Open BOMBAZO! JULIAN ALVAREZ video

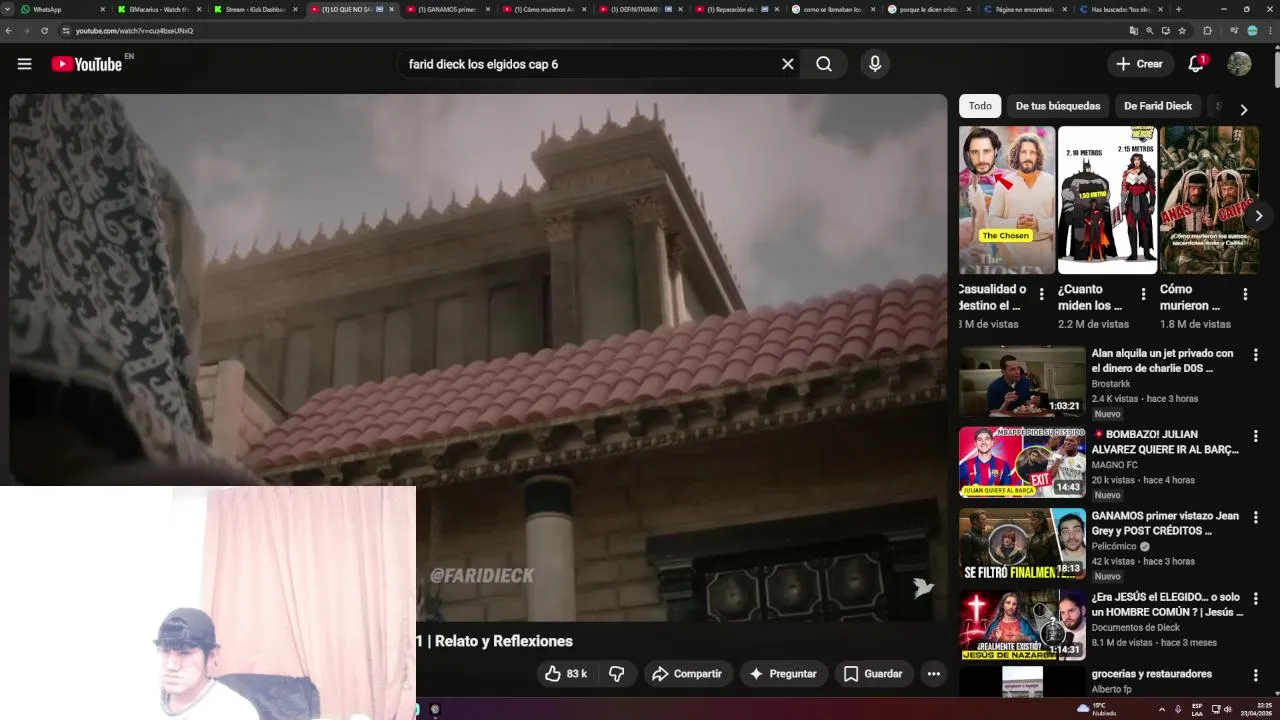pos(1165,442)
